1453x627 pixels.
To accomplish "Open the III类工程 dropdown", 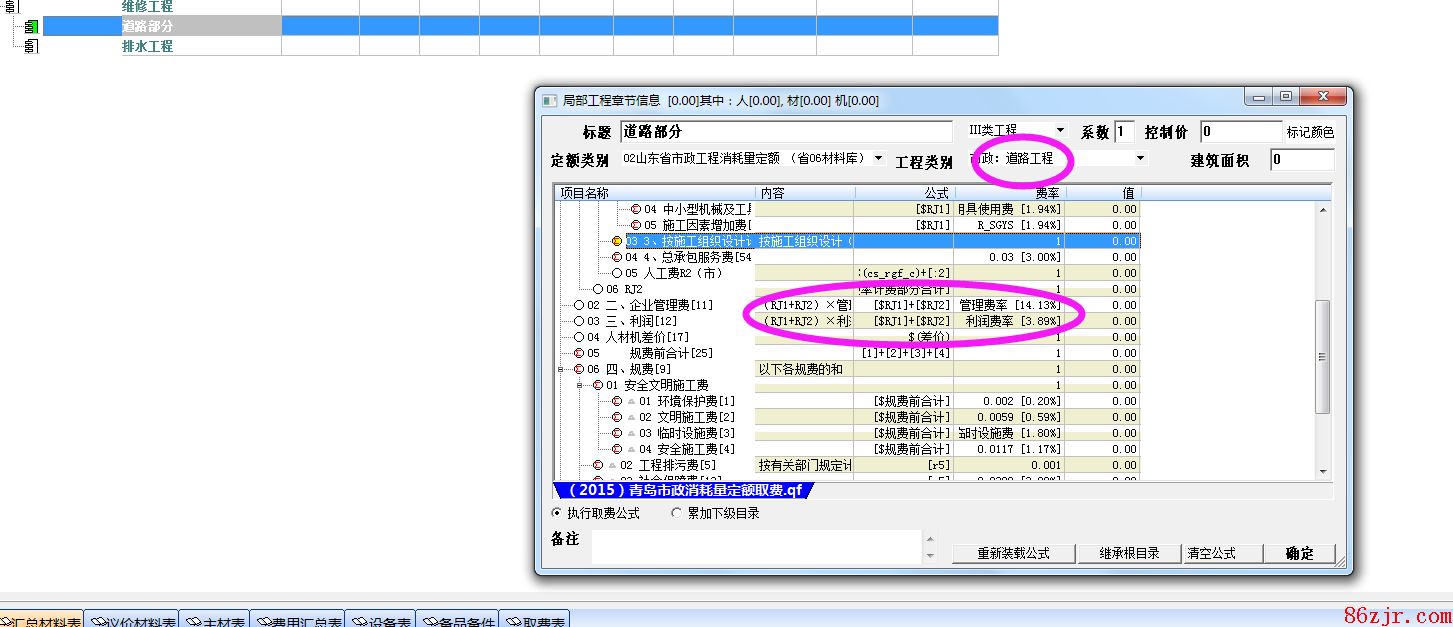I will coord(1060,130).
